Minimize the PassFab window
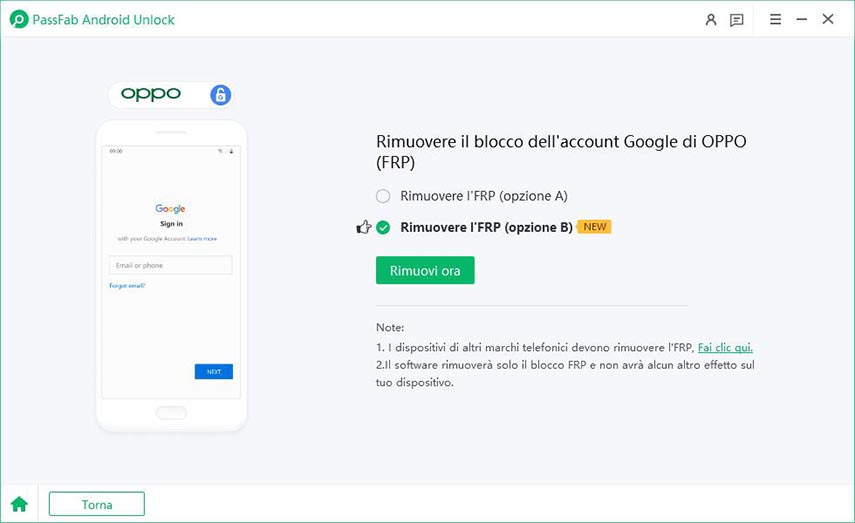 [x=802, y=19]
